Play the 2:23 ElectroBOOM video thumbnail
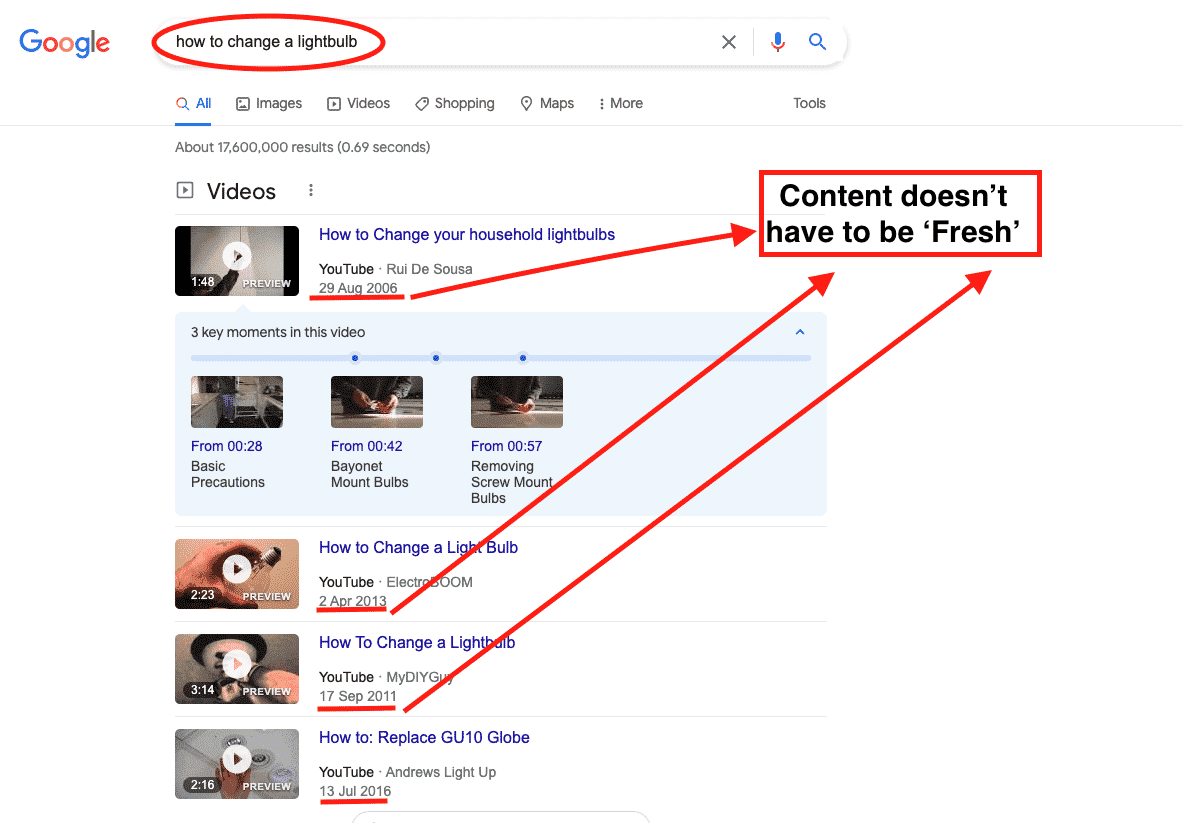 (237, 574)
